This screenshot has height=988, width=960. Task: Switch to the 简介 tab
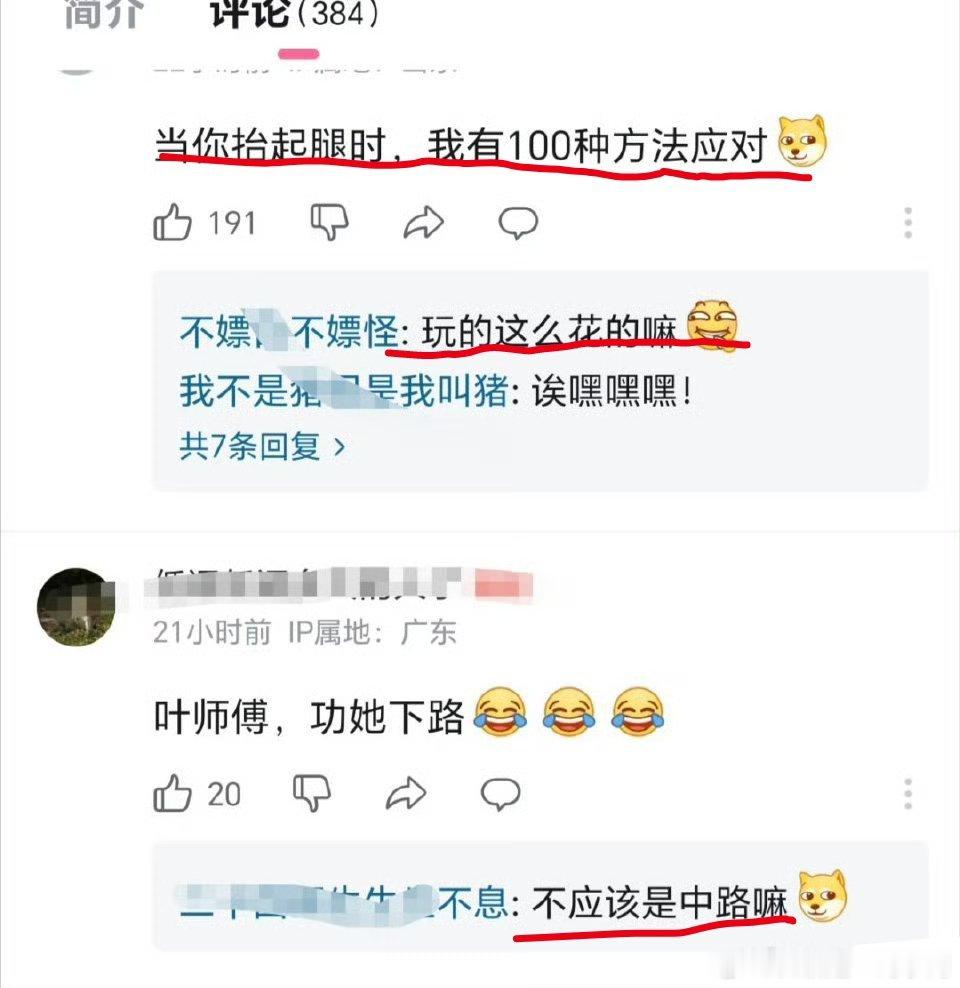pos(104,14)
